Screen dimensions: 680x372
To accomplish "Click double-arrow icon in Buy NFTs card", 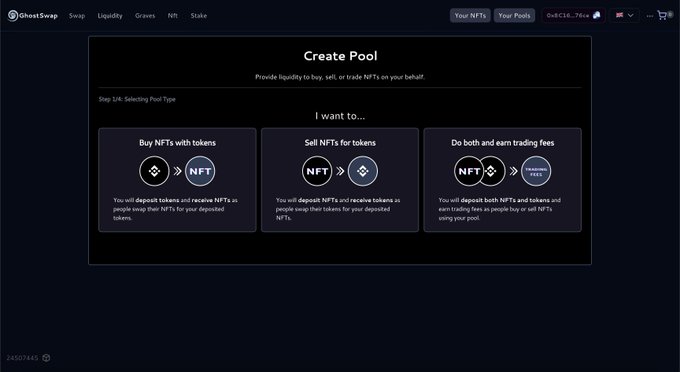I will [x=177, y=171].
